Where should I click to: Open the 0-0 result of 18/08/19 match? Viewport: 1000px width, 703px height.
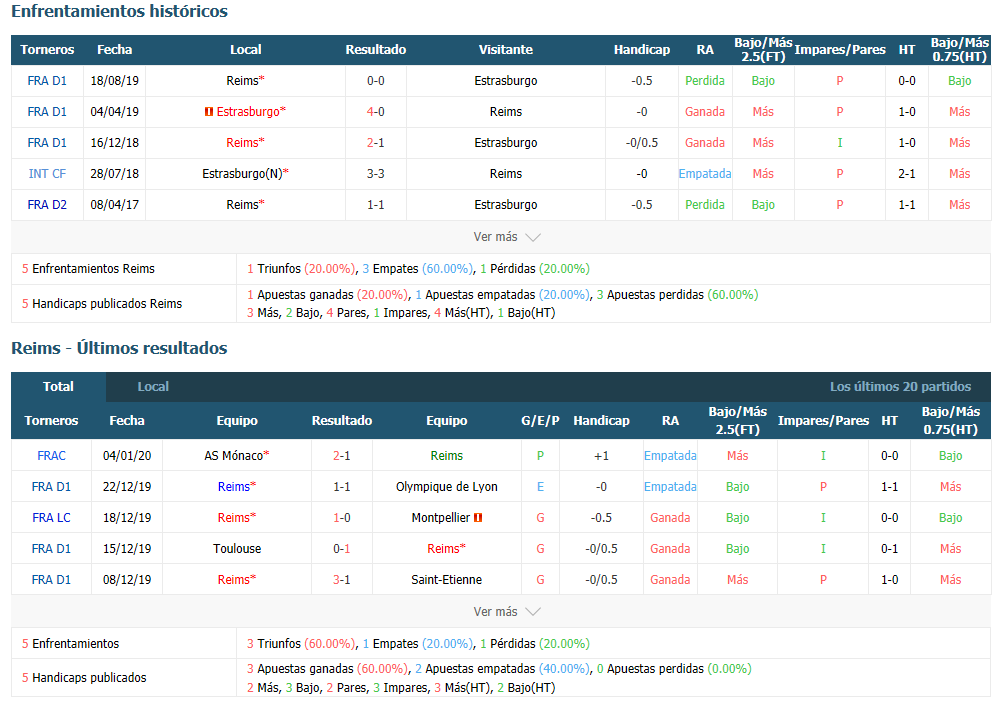point(376,80)
